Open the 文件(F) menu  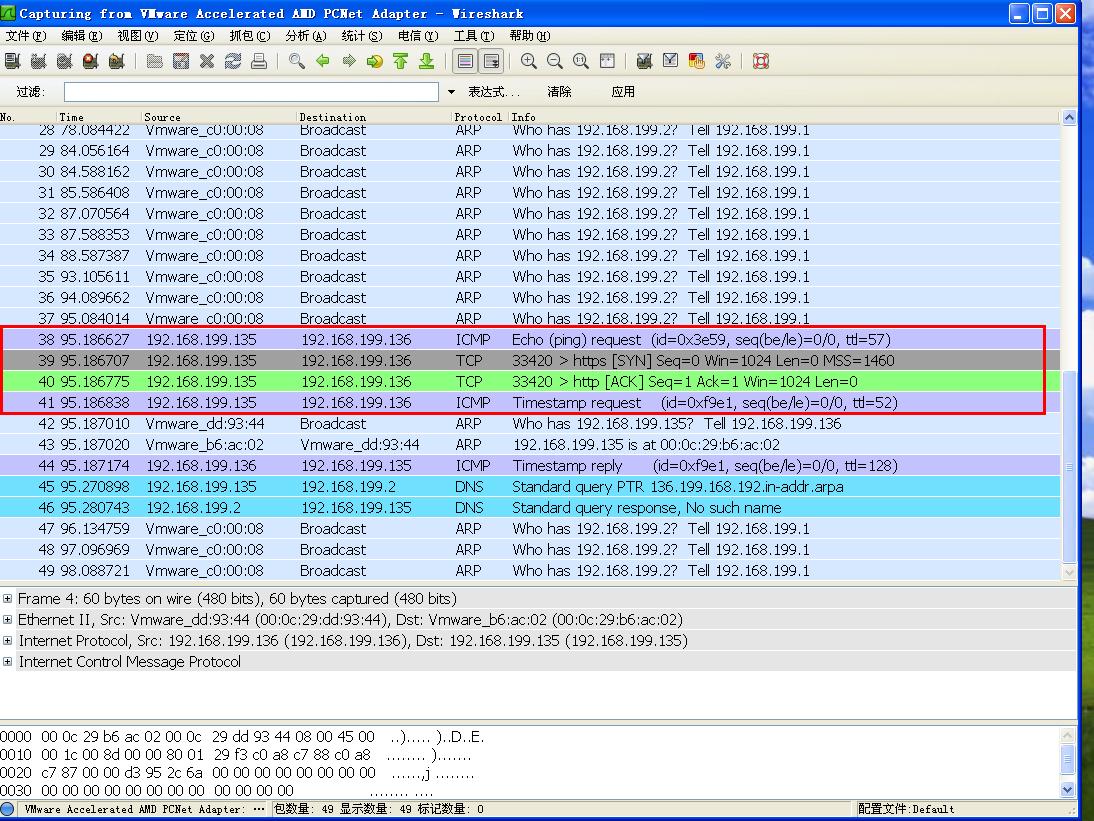click(x=26, y=36)
